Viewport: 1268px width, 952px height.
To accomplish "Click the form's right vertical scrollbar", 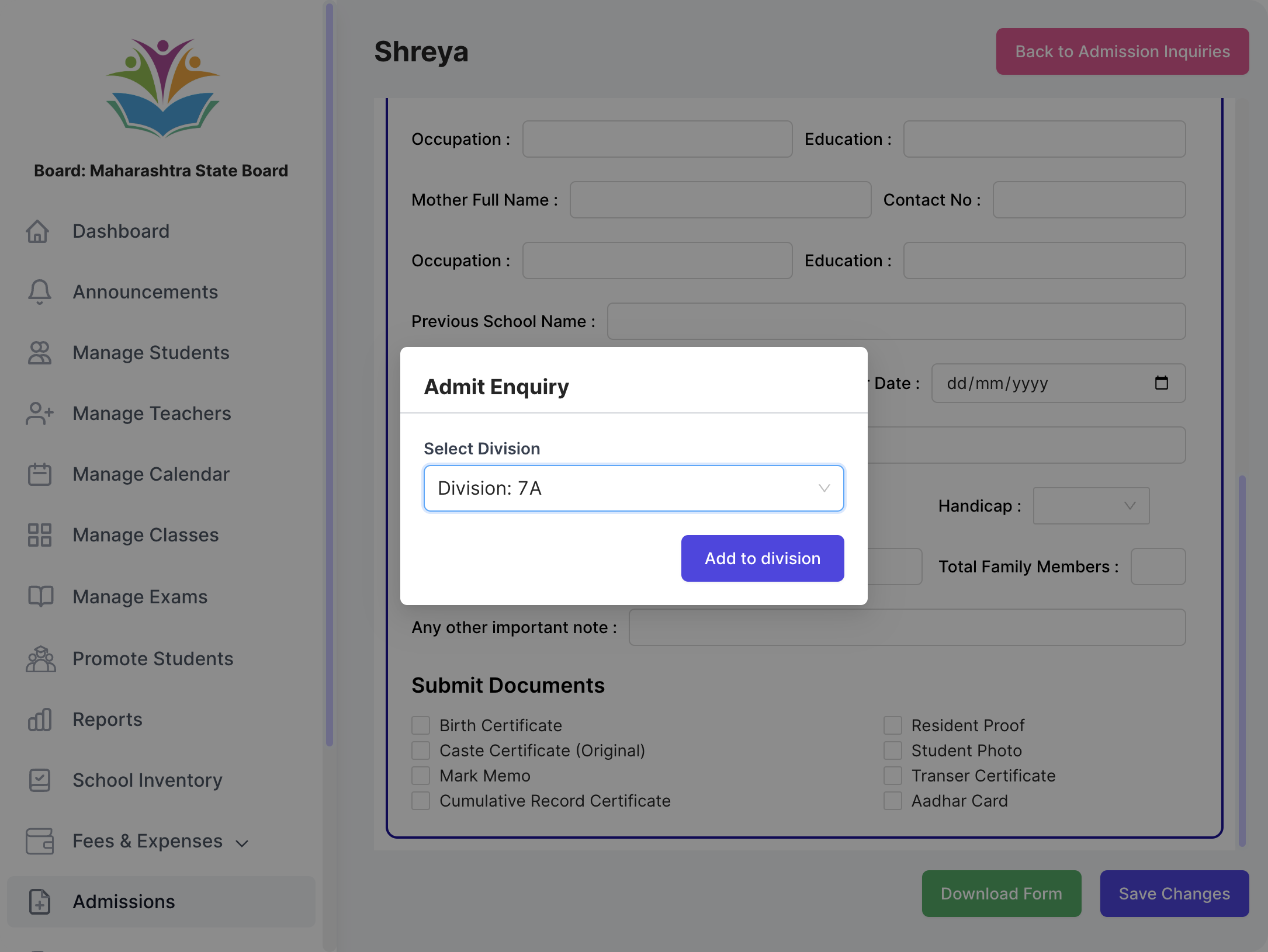I will 1242,660.
